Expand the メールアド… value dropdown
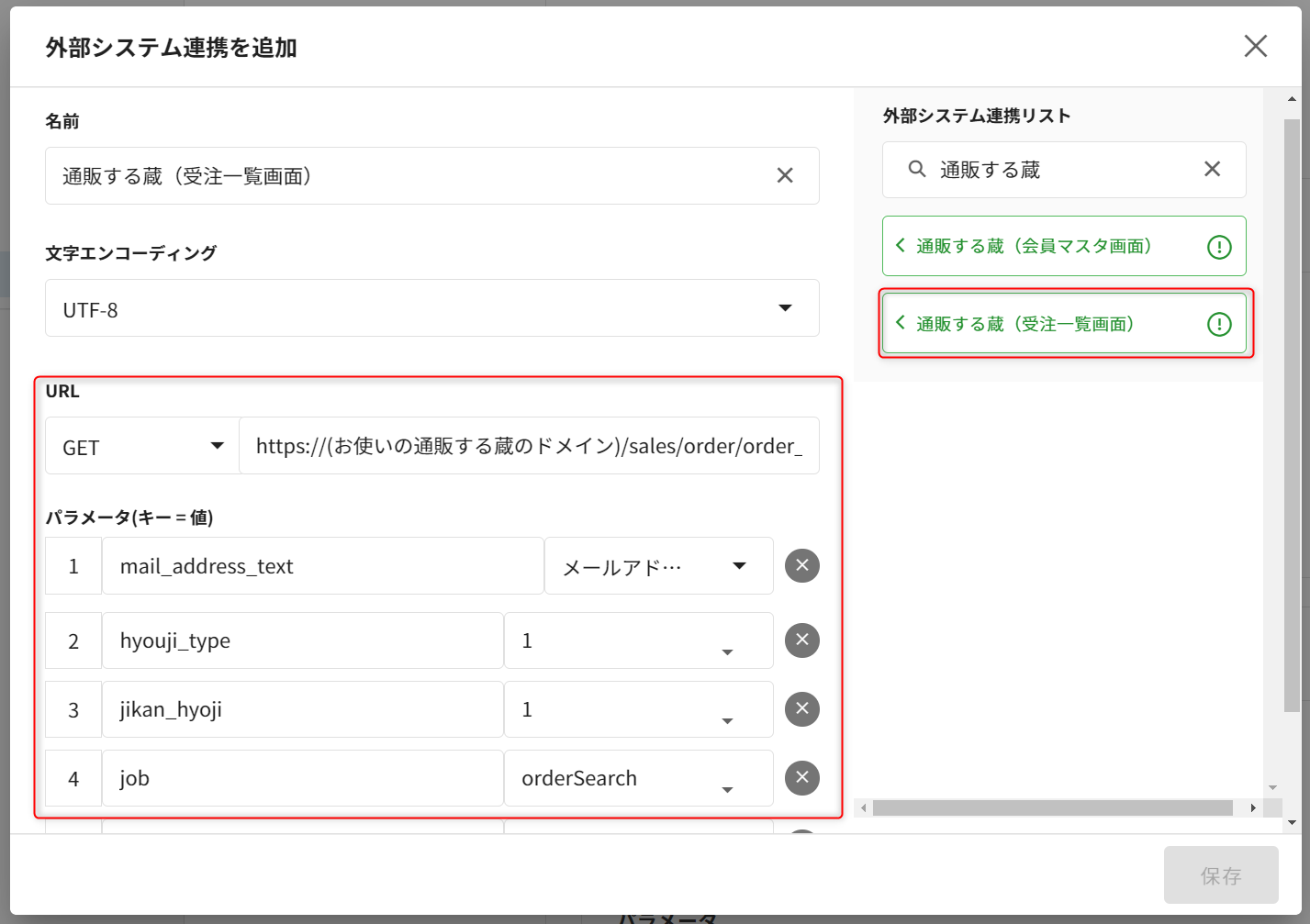The image size is (1310, 924). point(739,566)
